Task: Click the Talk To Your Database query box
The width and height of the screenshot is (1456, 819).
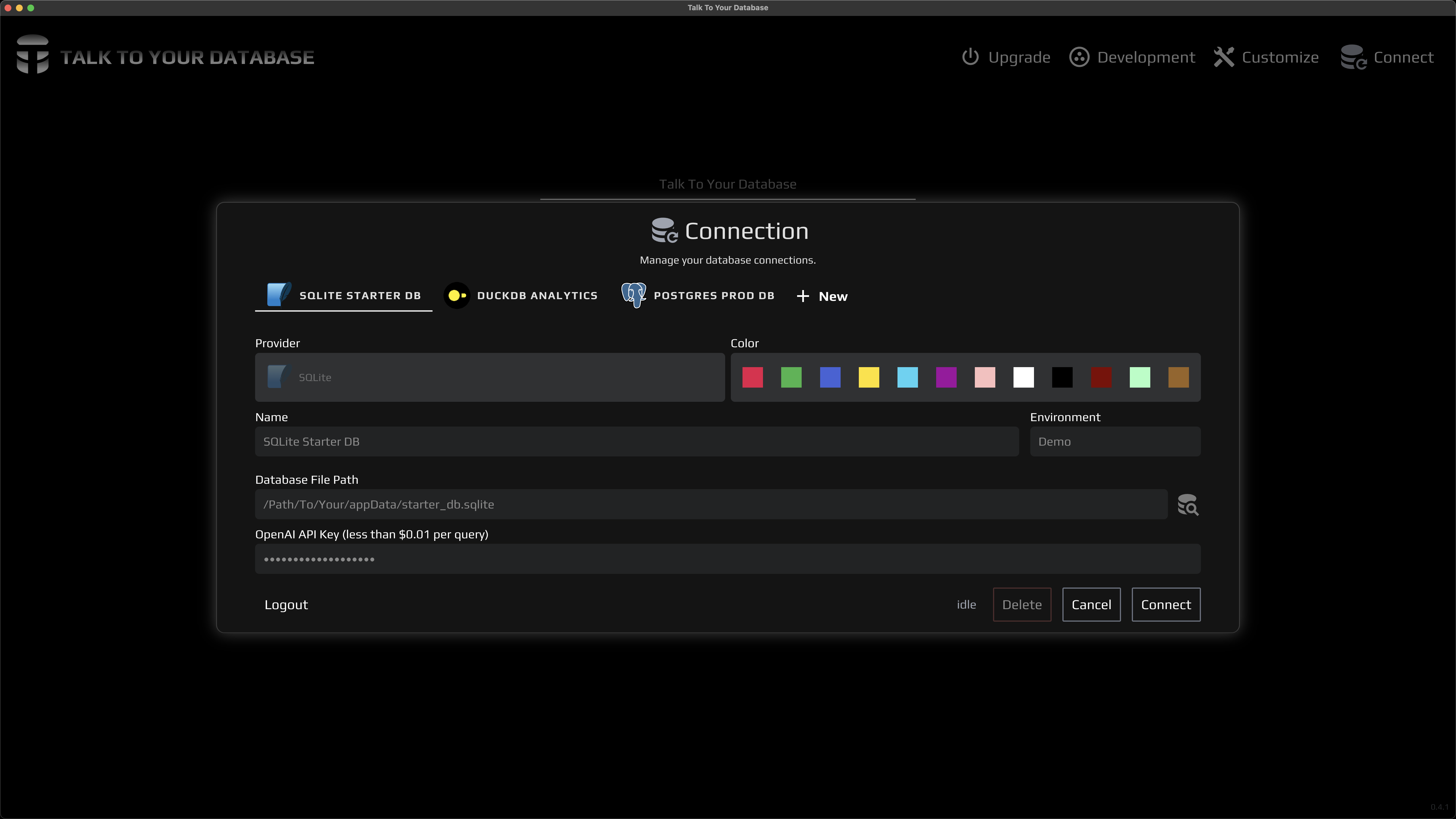Action: click(727, 185)
